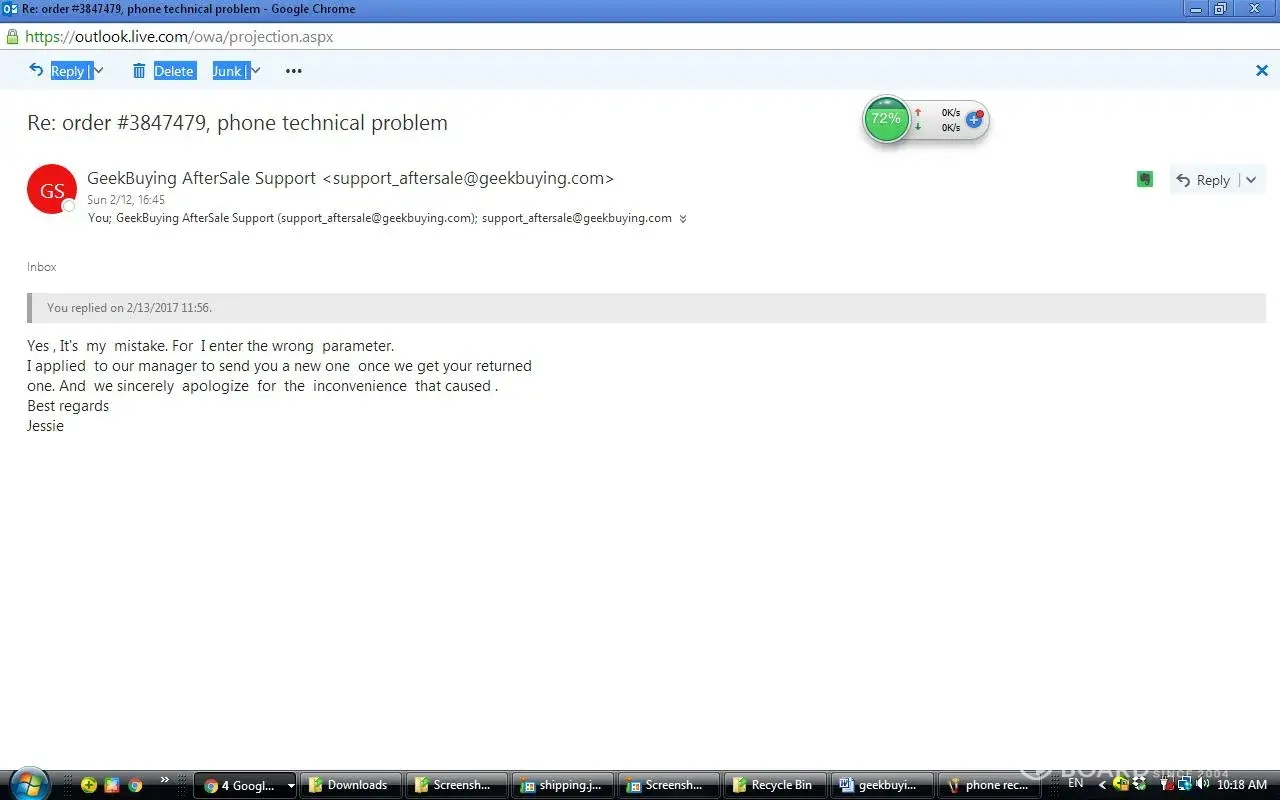Click the email subject heading

coord(237,123)
